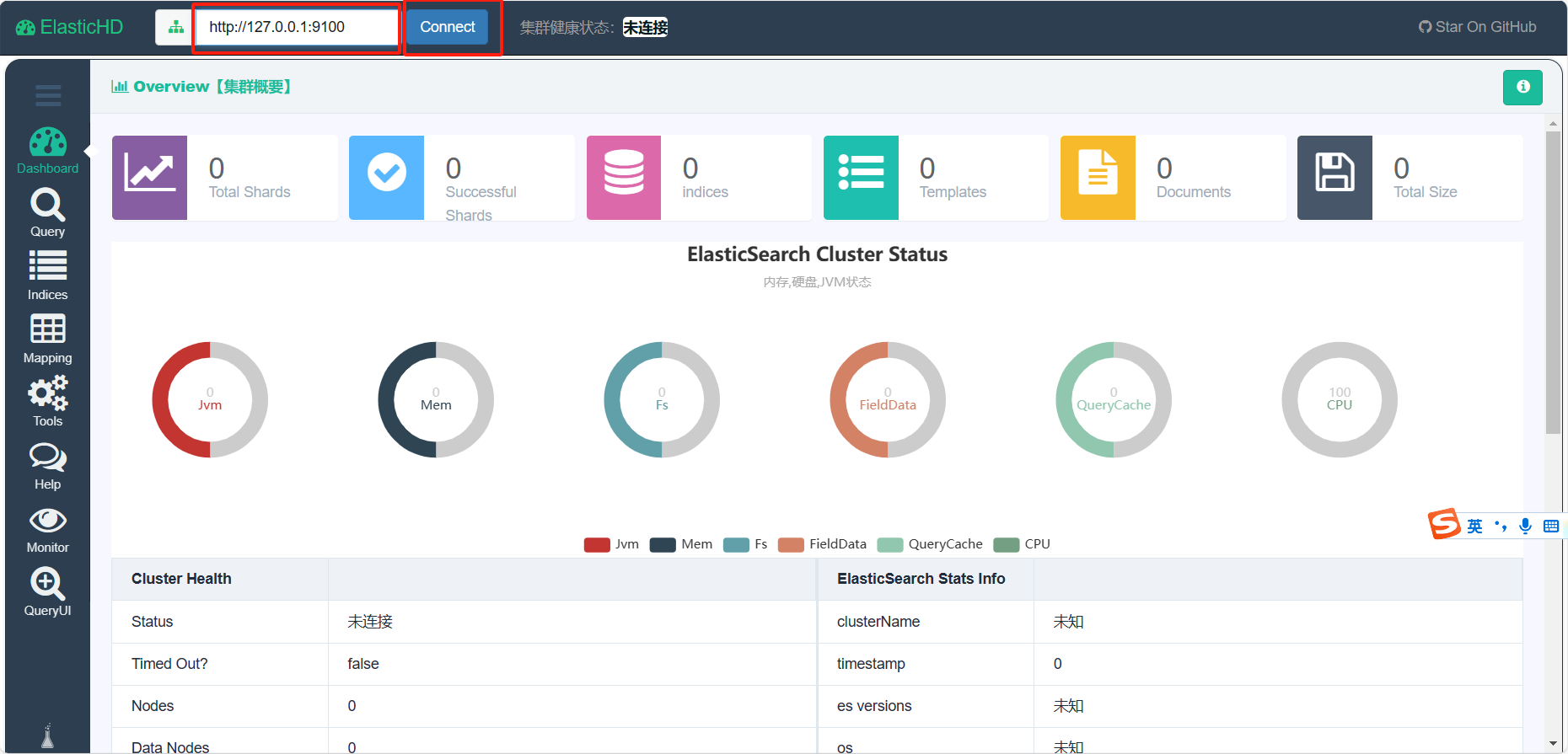Viewport: 1568px width, 754px height.
Task: Click the cluster tree icon beside URL
Action: point(175,27)
